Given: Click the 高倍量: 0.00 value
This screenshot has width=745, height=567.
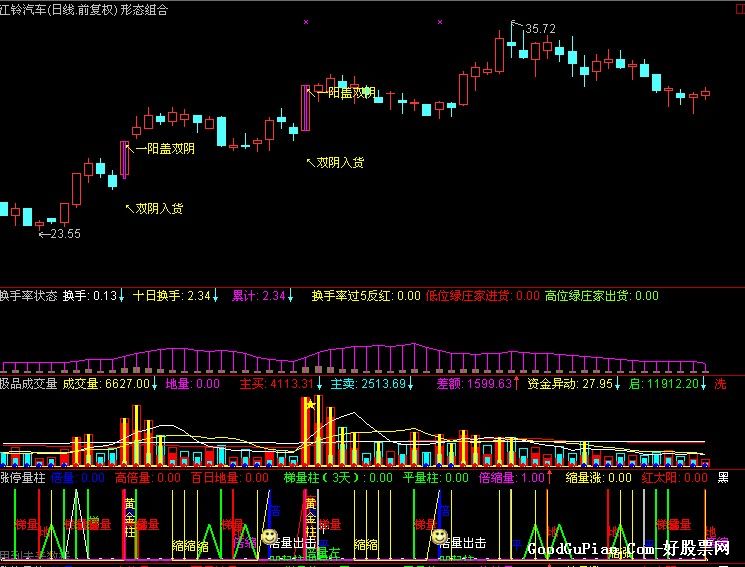Looking at the screenshot, I should point(148,478).
